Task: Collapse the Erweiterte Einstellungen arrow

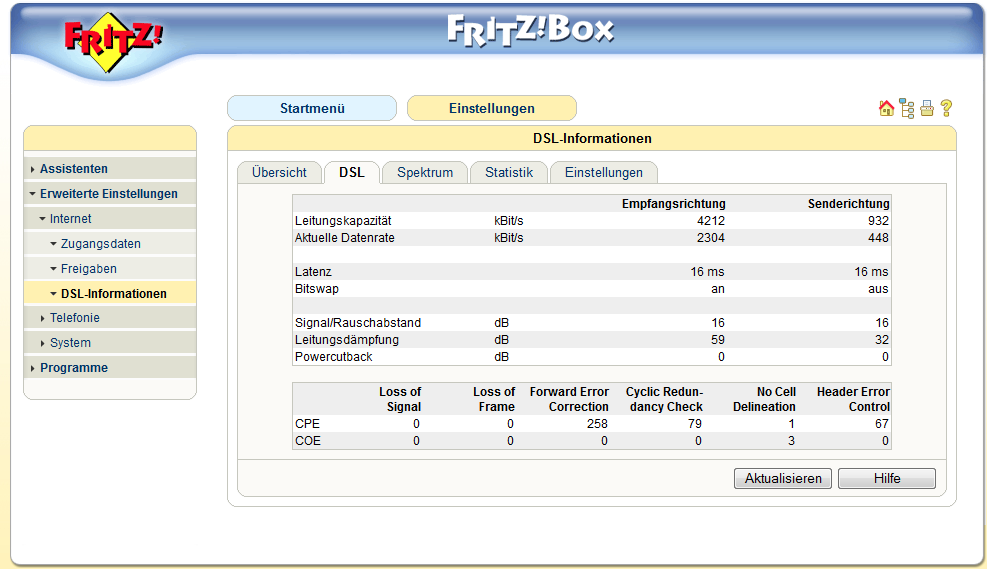Action: pyautogui.click(x=32, y=194)
